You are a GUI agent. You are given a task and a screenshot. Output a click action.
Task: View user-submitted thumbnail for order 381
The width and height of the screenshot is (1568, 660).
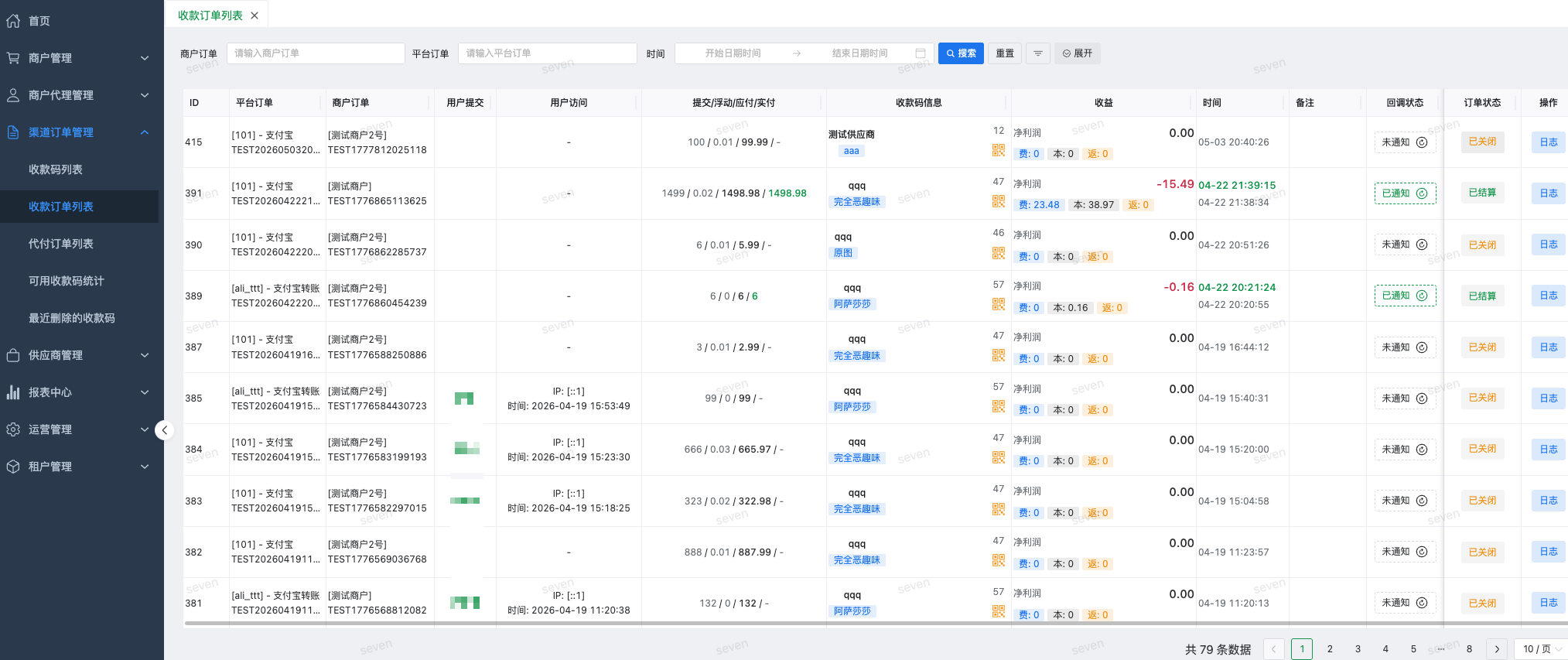point(465,603)
